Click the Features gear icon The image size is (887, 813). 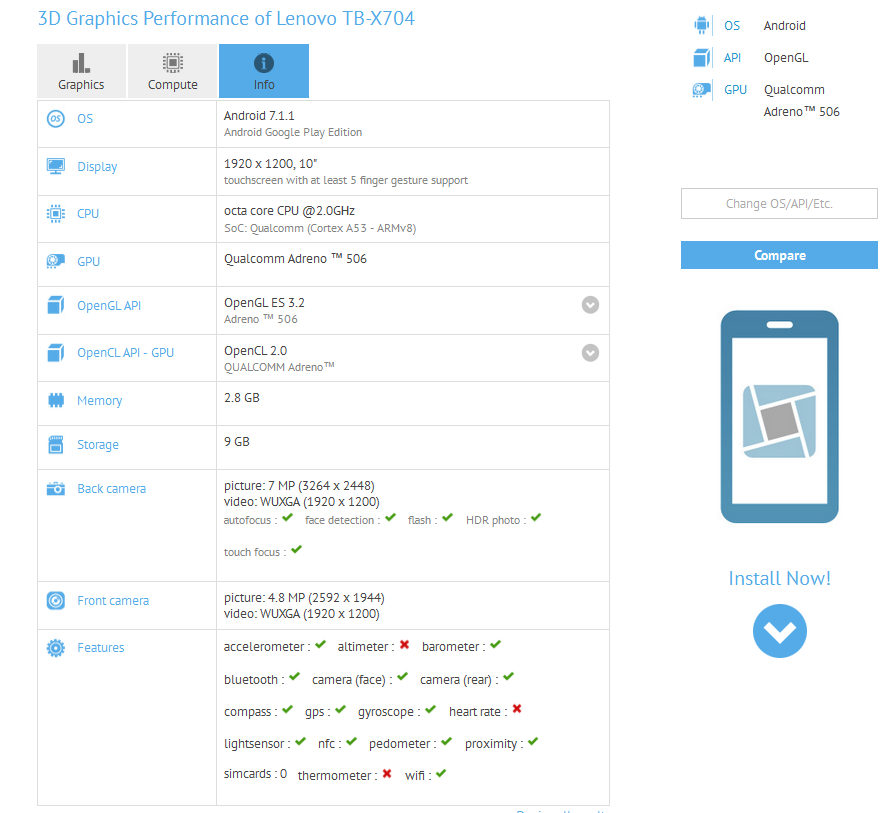[x=55, y=648]
